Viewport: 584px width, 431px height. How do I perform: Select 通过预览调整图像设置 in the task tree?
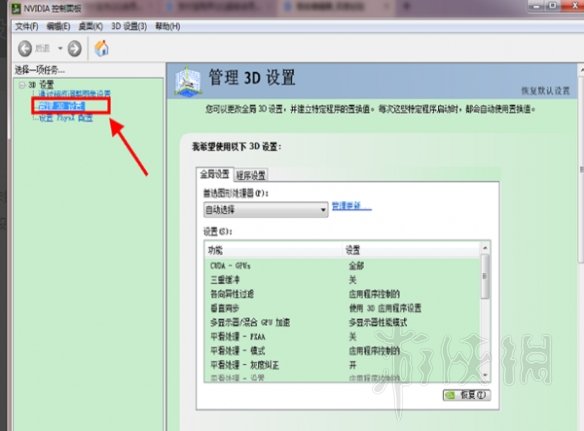74,93
